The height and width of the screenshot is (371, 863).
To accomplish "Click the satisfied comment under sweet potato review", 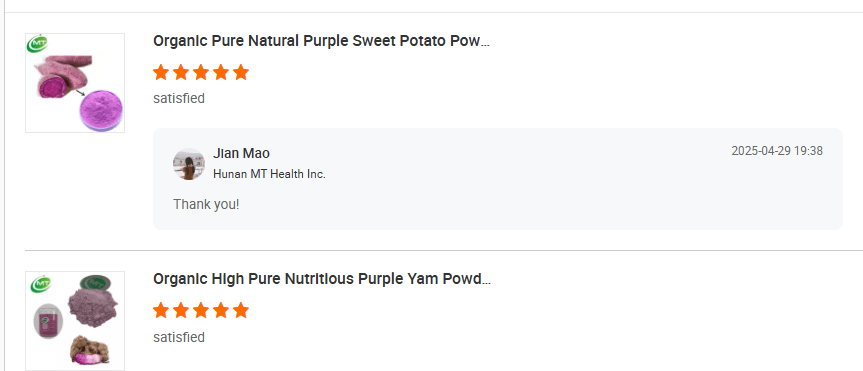I will pos(179,99).
